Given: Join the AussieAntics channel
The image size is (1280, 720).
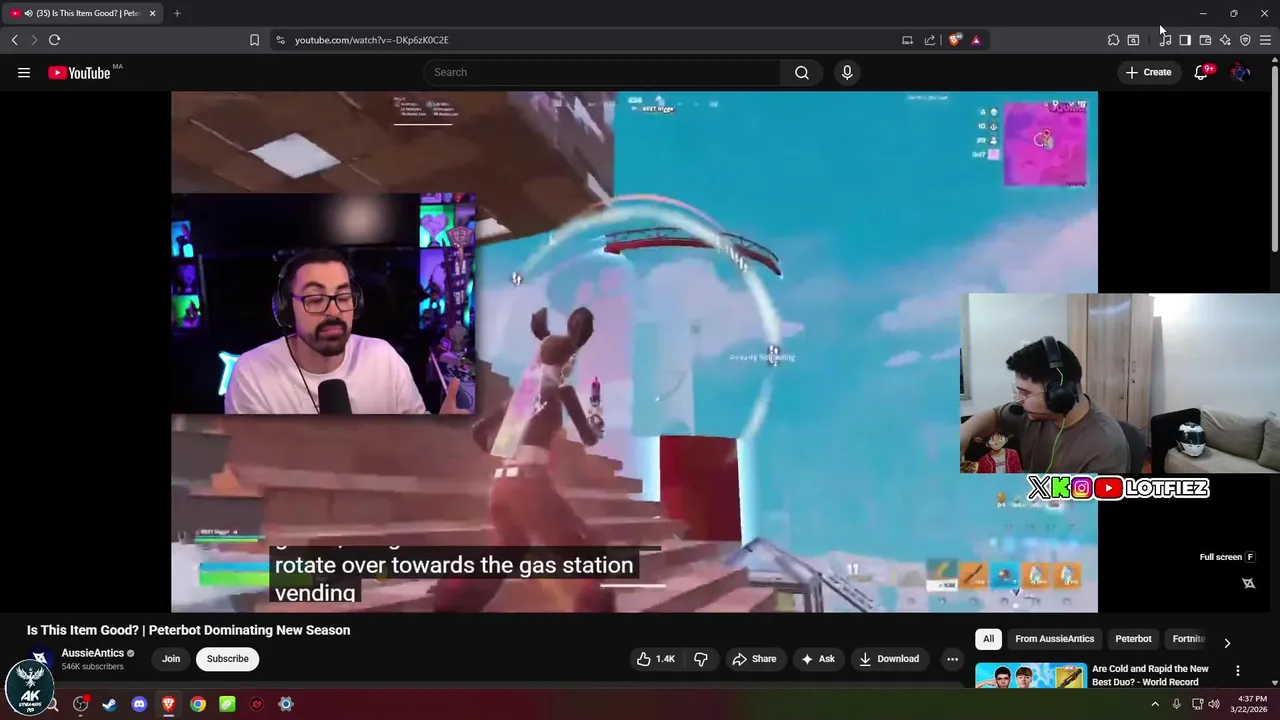Looking at the screenshot, I should tap(171, 659).
